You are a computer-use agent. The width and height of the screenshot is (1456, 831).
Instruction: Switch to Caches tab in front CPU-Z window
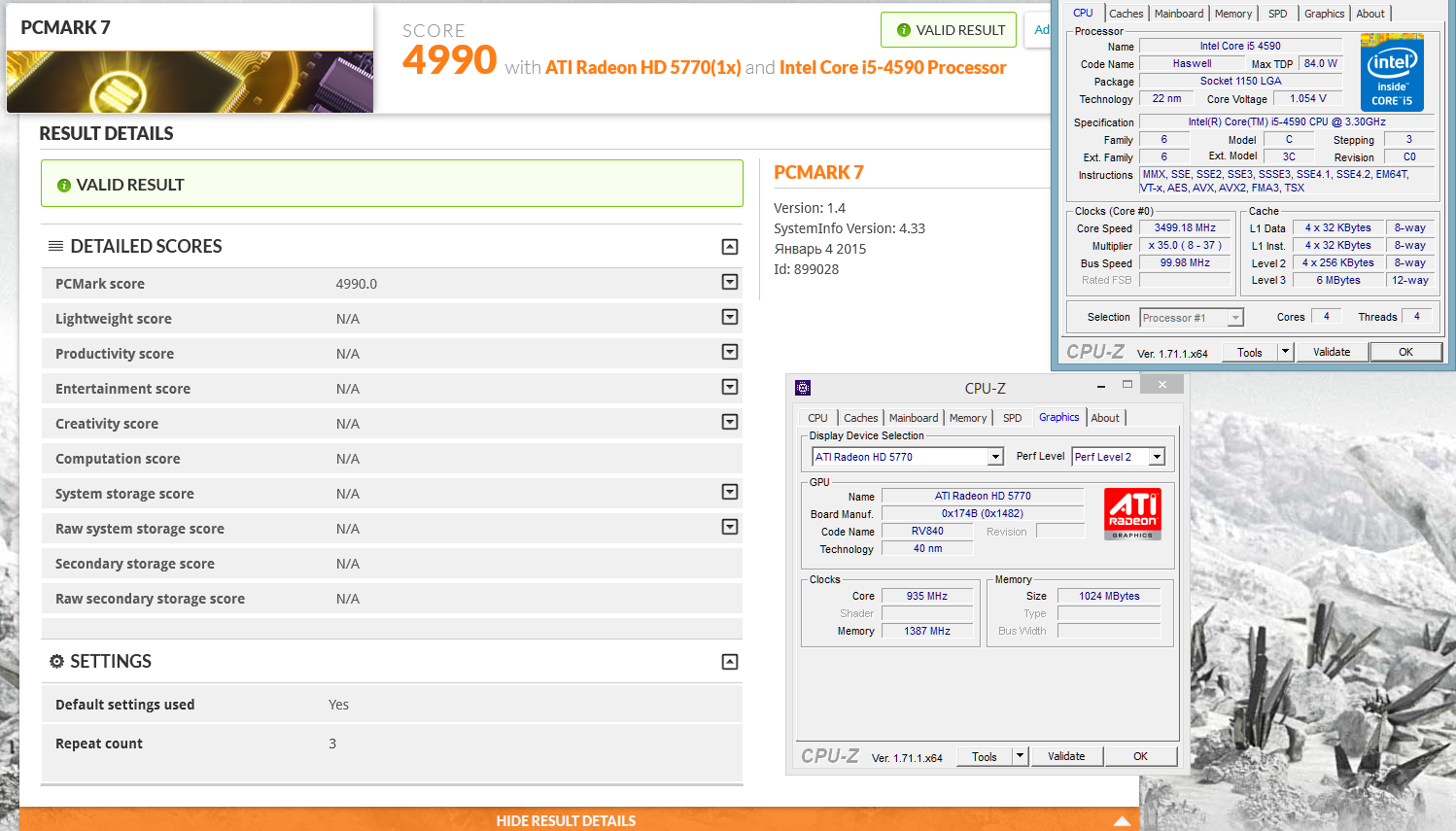[860, 418]
